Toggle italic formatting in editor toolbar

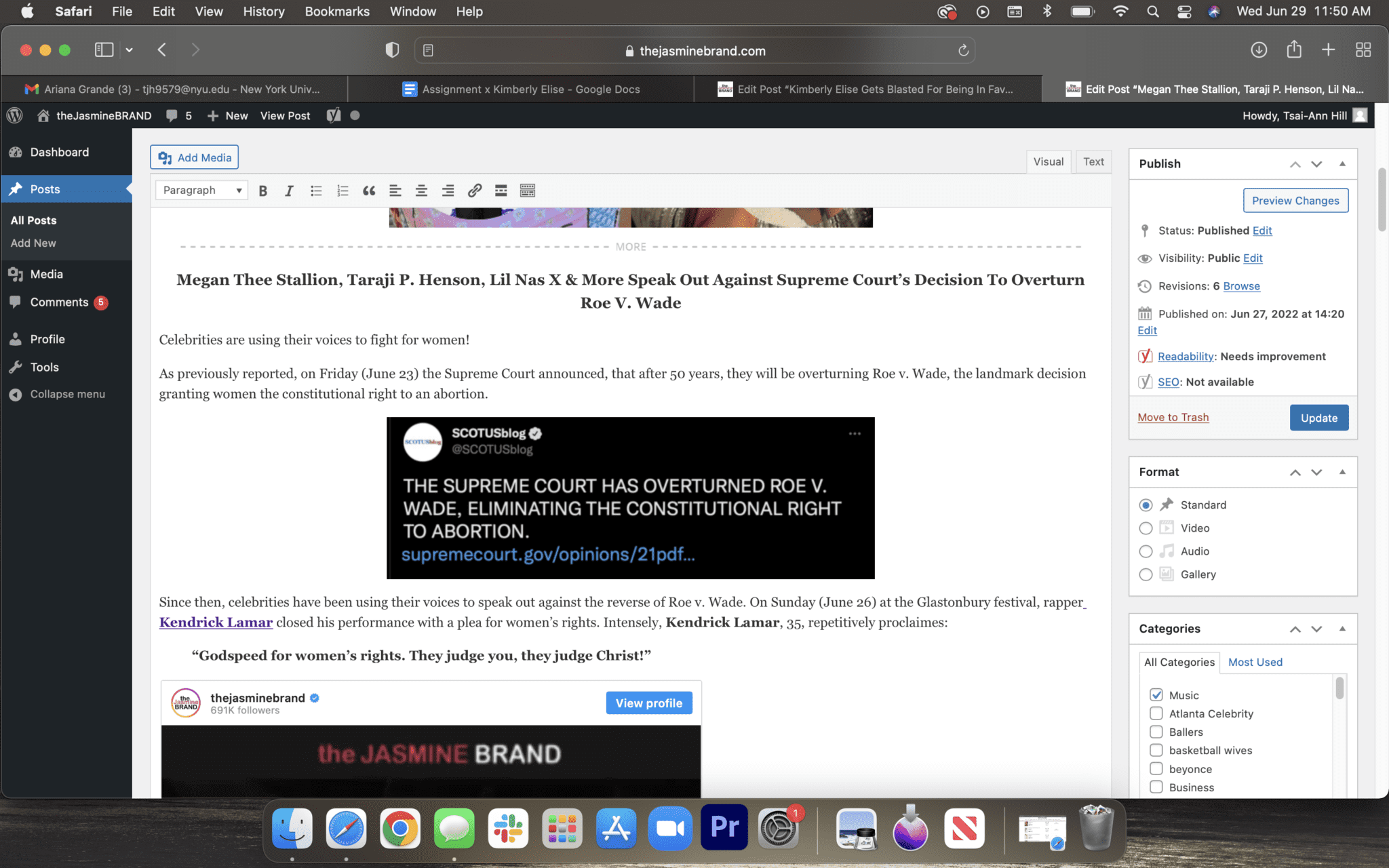click(x=289, y=191)
